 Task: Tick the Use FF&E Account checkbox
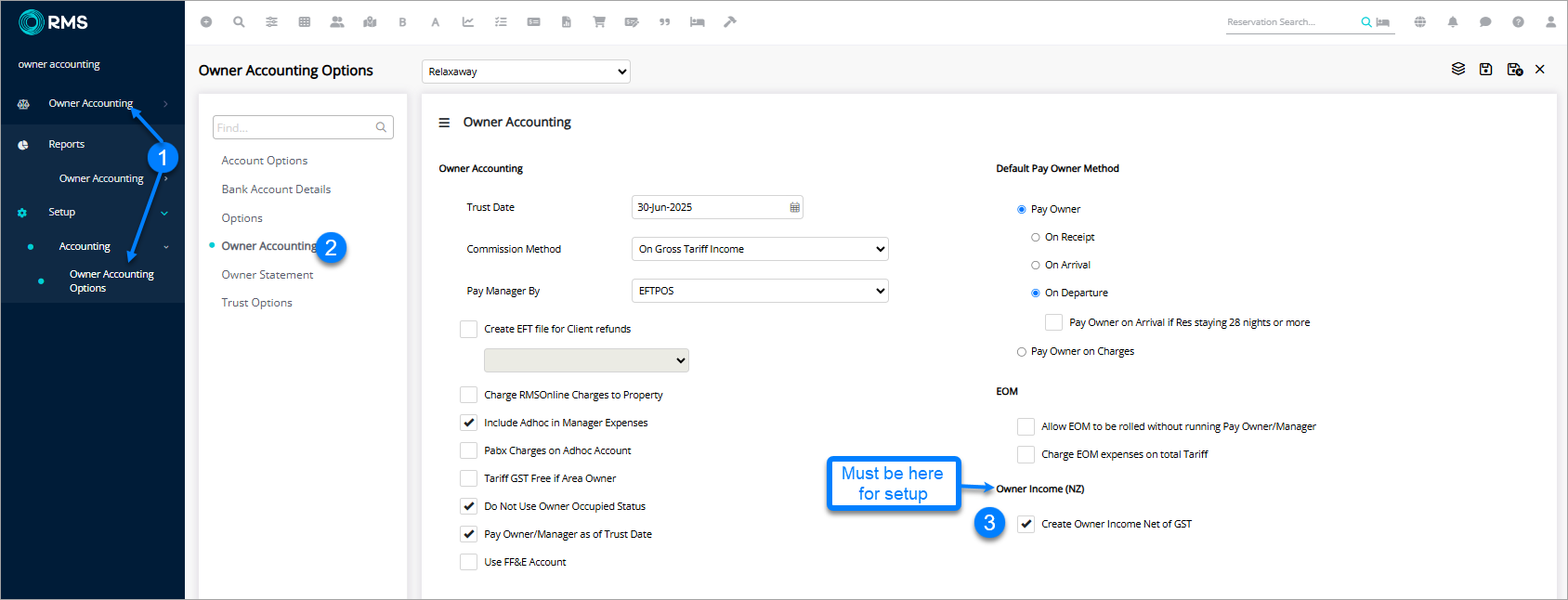click(x=469, y=563)
